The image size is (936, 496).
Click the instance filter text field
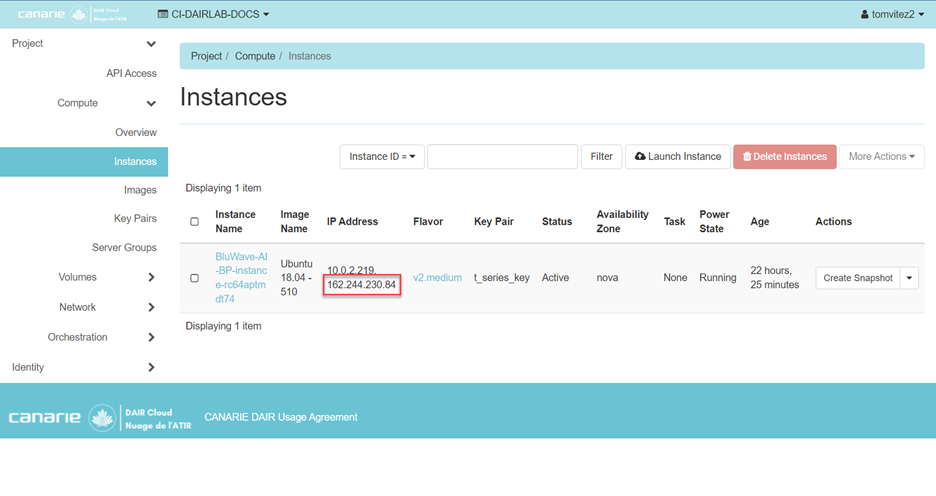[x=502, y=157]
